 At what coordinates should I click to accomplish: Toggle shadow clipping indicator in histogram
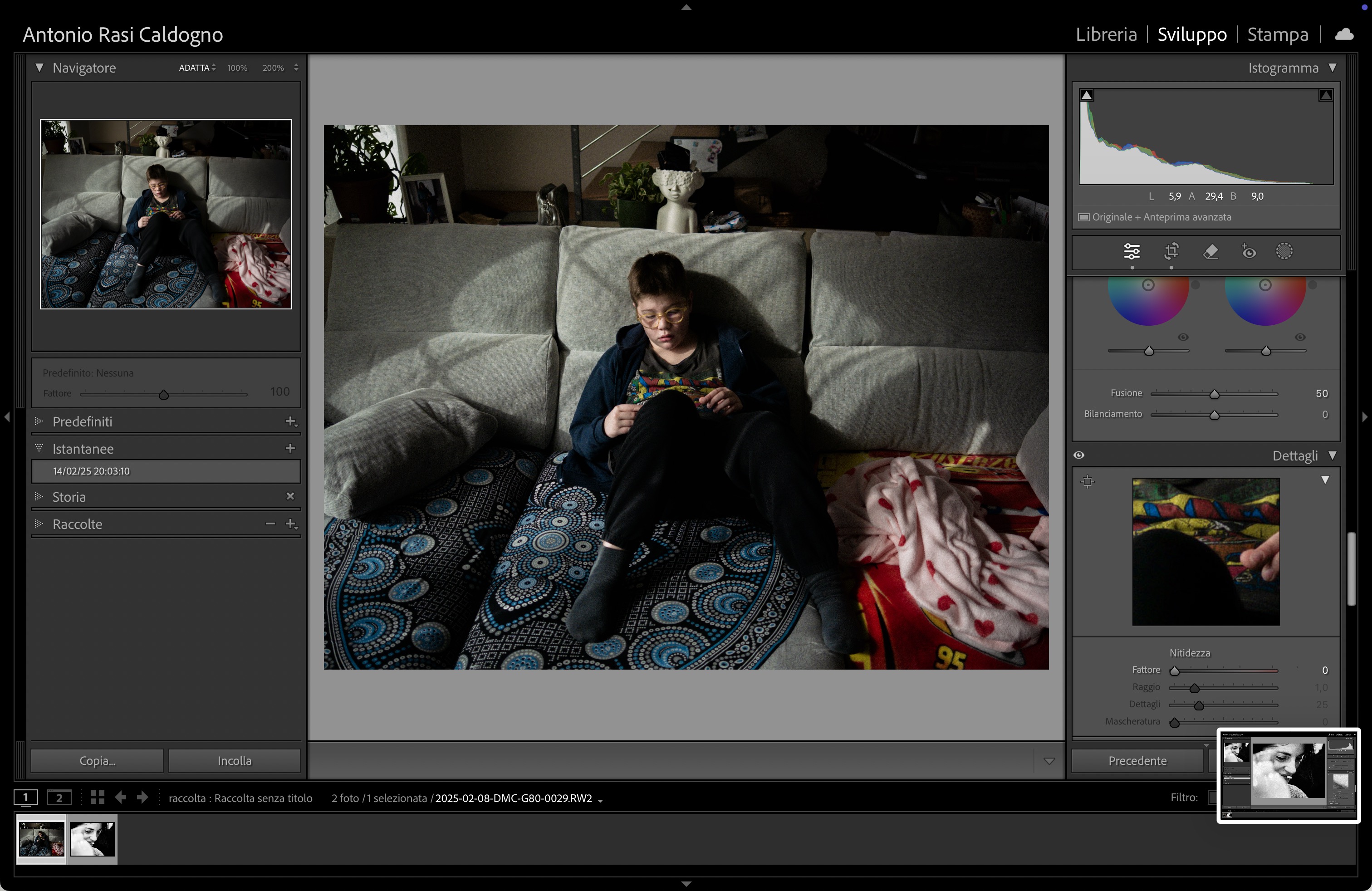coord(1087,95)
